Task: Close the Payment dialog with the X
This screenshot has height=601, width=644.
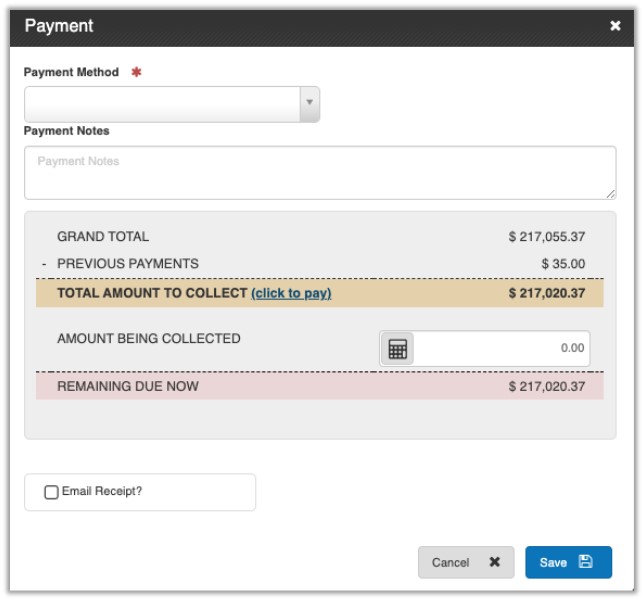Action: (x=615, y=26)
